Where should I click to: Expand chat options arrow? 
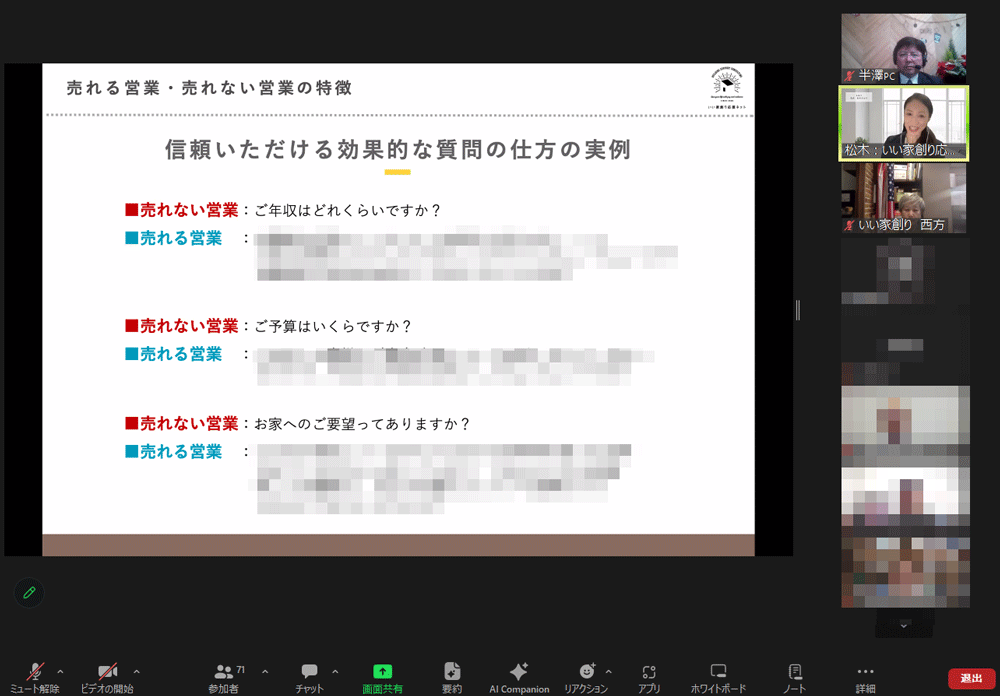pos(335,671)
